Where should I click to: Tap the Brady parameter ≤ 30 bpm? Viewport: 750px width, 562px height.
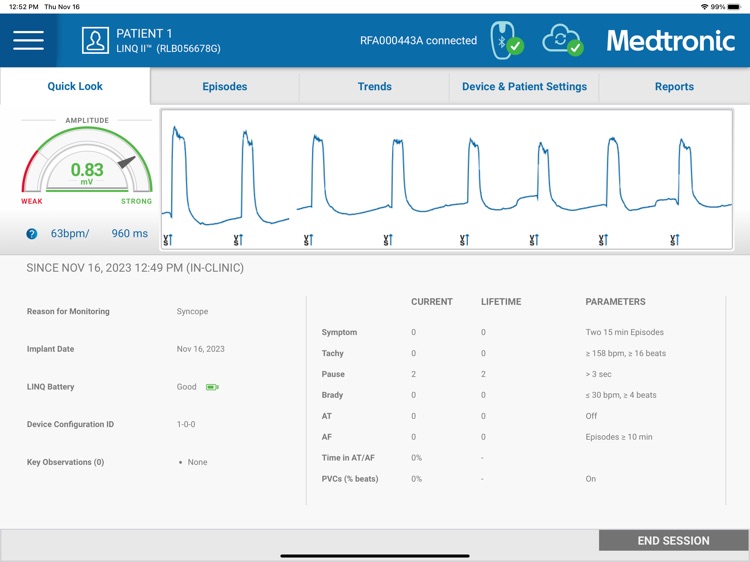pyautogui.click(x=621, y=395)
